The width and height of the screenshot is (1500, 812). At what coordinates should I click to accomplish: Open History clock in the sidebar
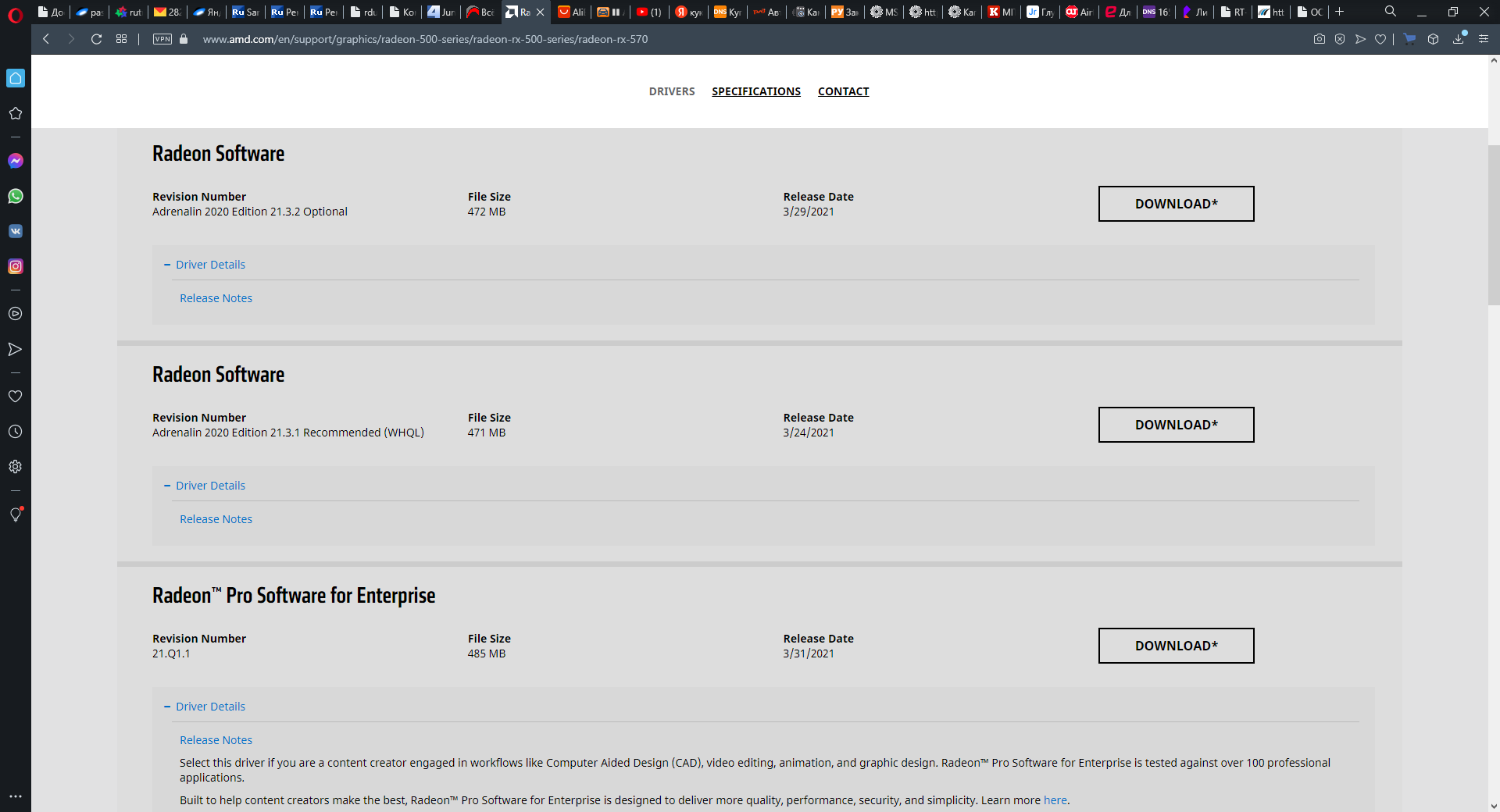click(16, 432)
